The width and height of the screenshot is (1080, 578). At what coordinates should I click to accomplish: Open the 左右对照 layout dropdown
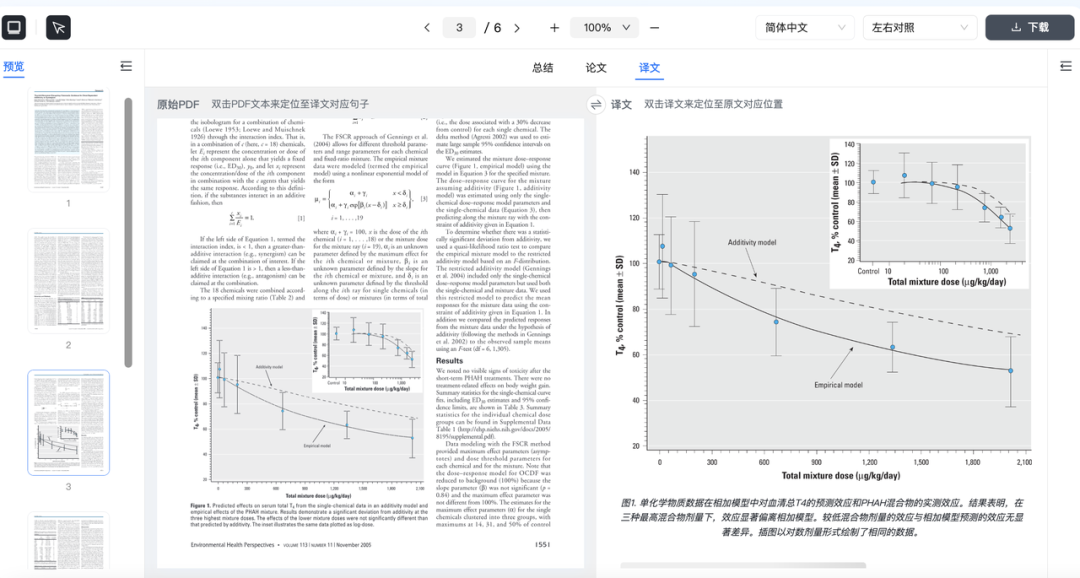coord(919,28)
